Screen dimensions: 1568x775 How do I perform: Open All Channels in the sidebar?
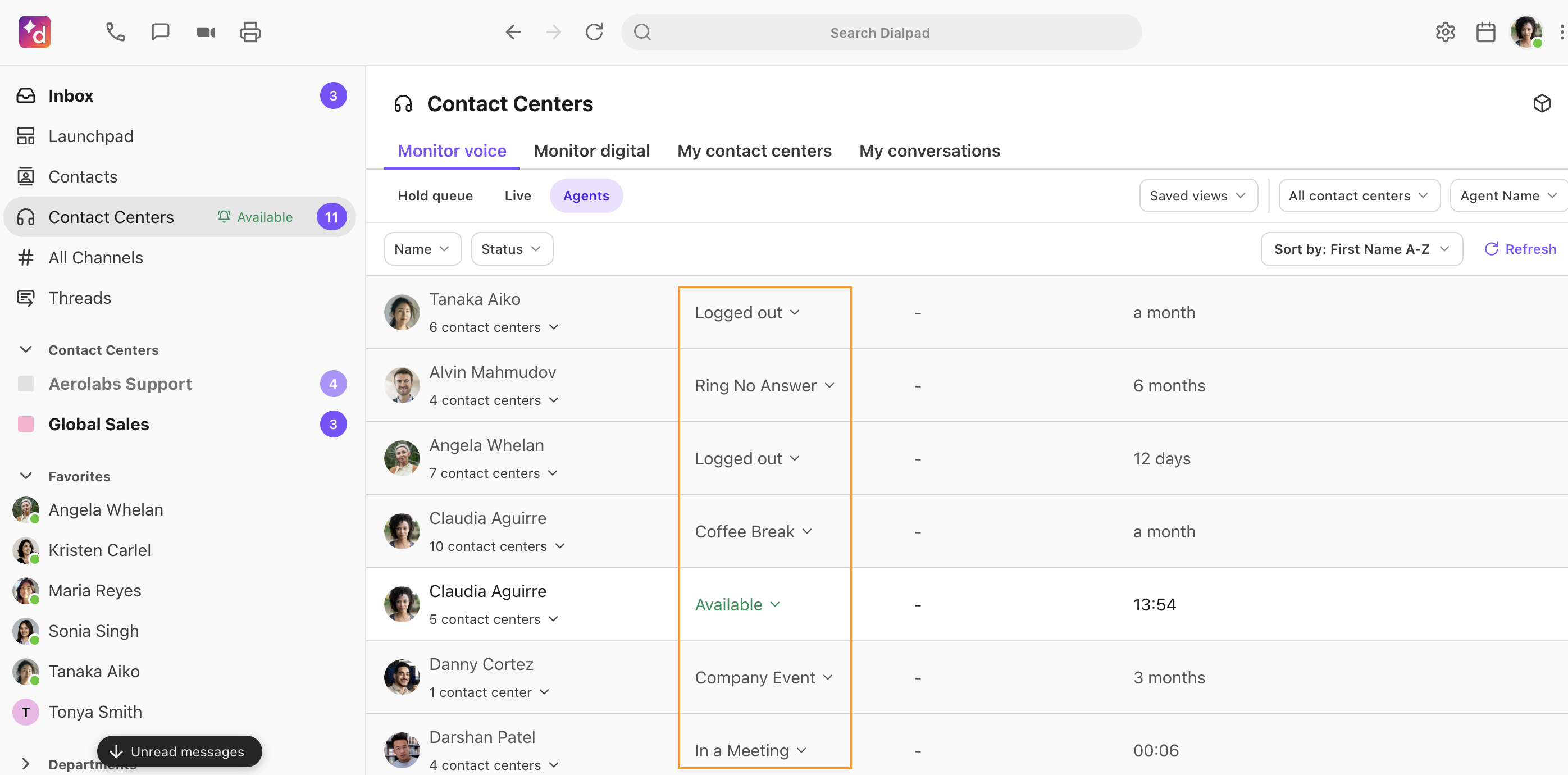[180, 258]
